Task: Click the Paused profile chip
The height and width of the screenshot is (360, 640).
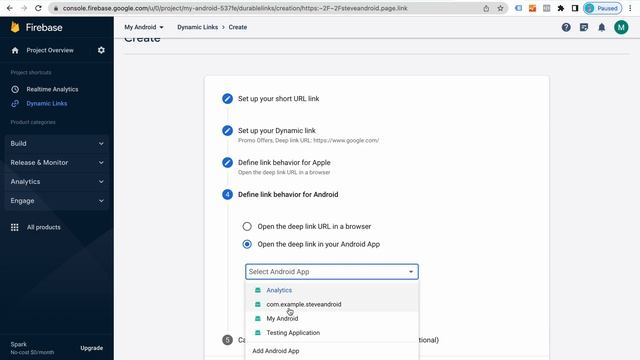Action: click(603, 8)
